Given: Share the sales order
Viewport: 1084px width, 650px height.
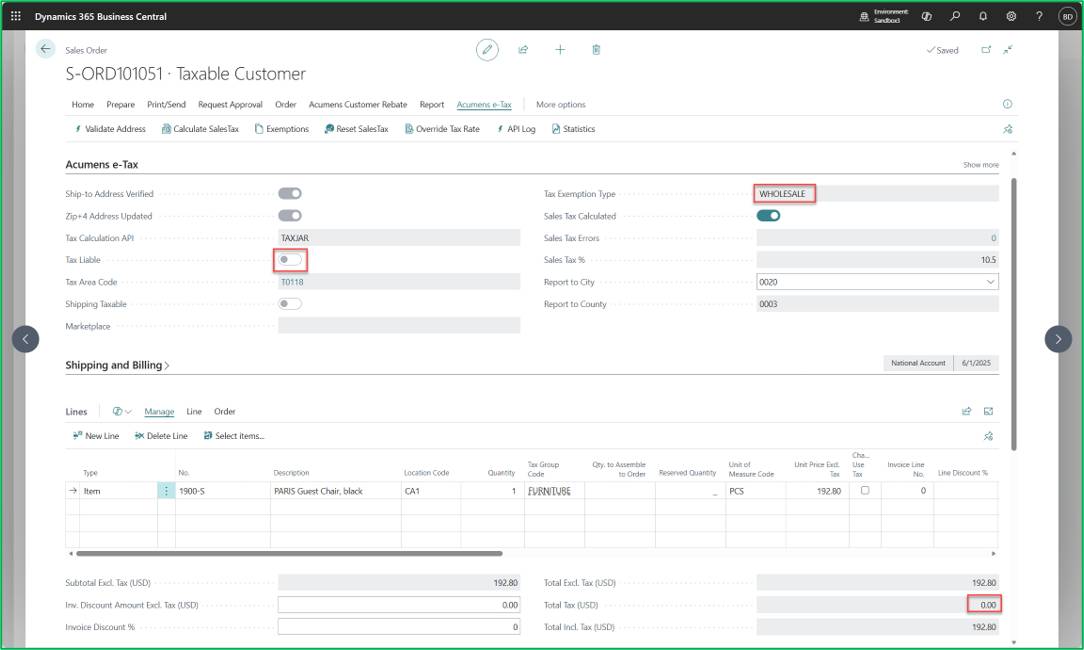Looking at the screenshot, I should 523,50.
